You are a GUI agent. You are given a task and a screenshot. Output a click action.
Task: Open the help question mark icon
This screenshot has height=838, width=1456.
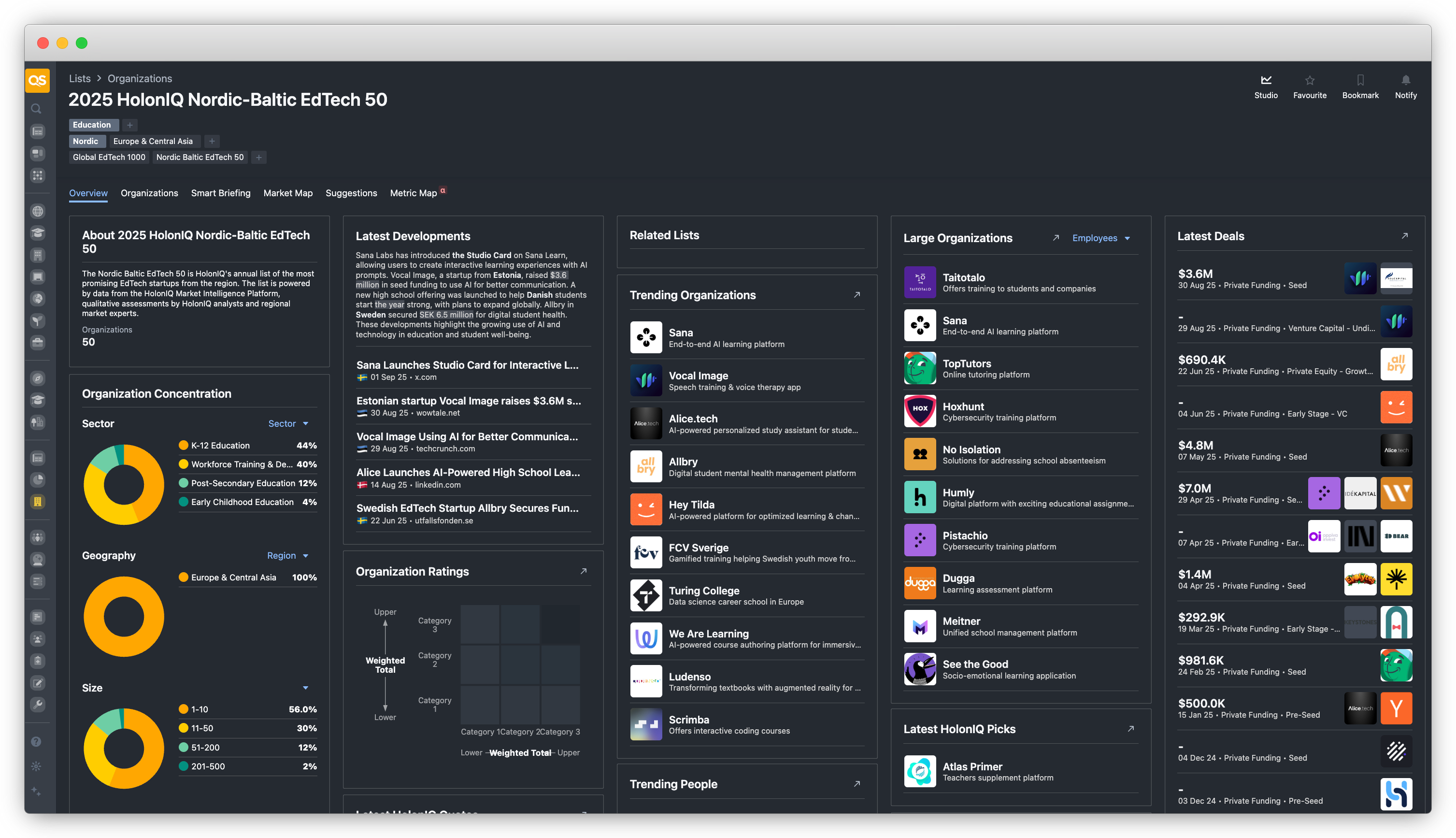click(36, 741)
